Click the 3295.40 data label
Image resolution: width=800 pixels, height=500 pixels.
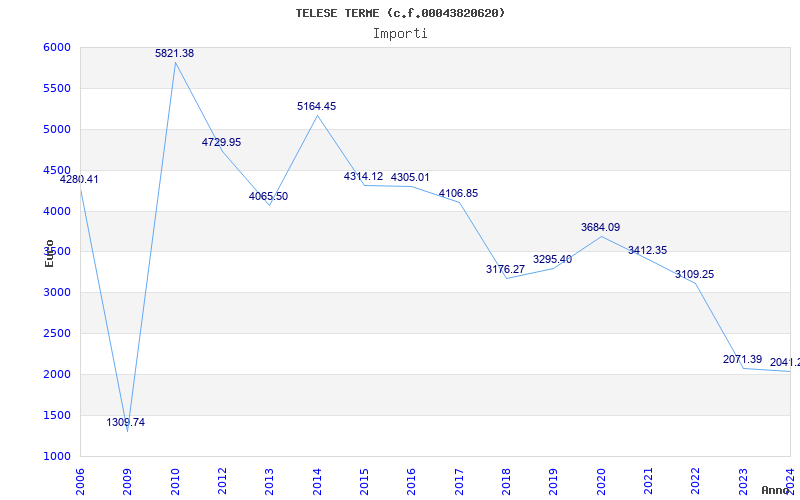[x=552, y=259]
